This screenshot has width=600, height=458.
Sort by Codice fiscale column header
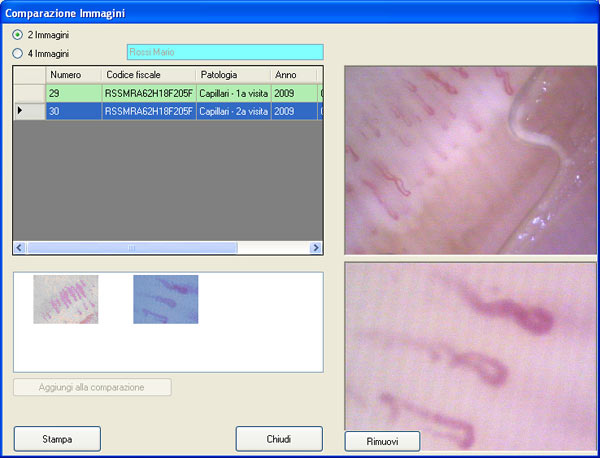[149, 75]
